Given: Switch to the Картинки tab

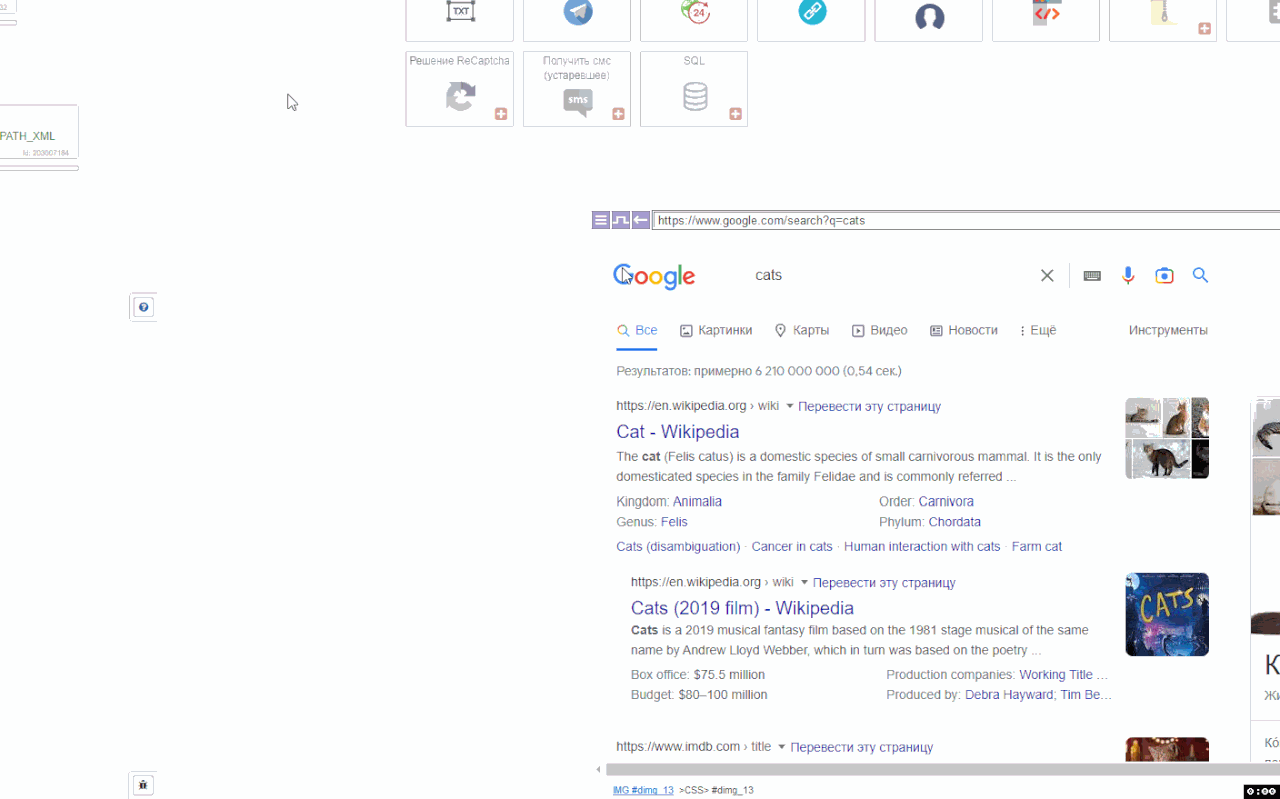Looking at the screenshot, I should point(716,330).
